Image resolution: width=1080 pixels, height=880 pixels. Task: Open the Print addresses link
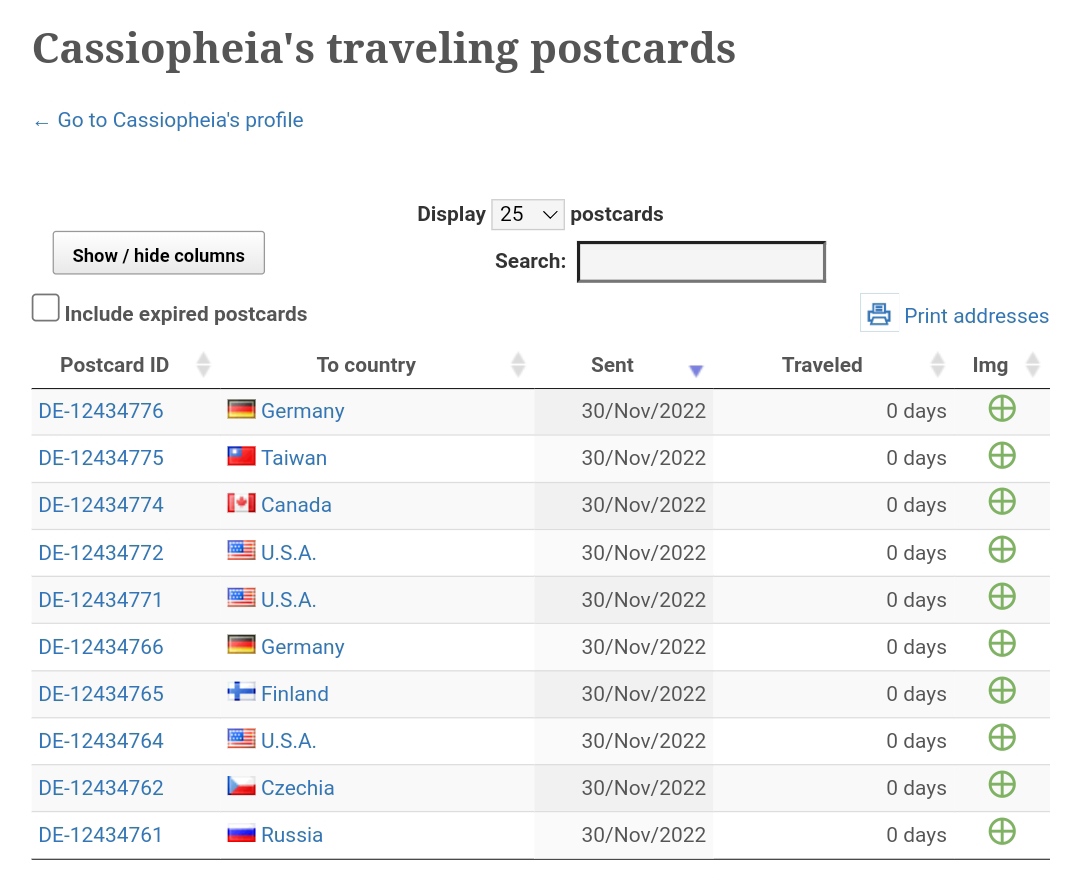pos(976,316)
